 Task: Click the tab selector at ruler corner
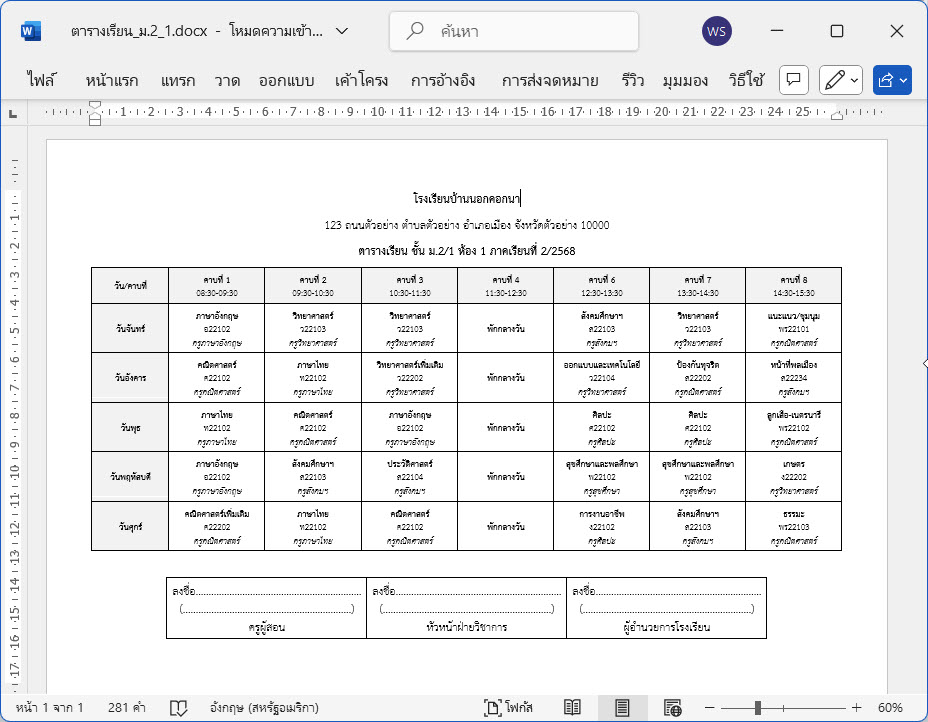(x=13, y=114)
